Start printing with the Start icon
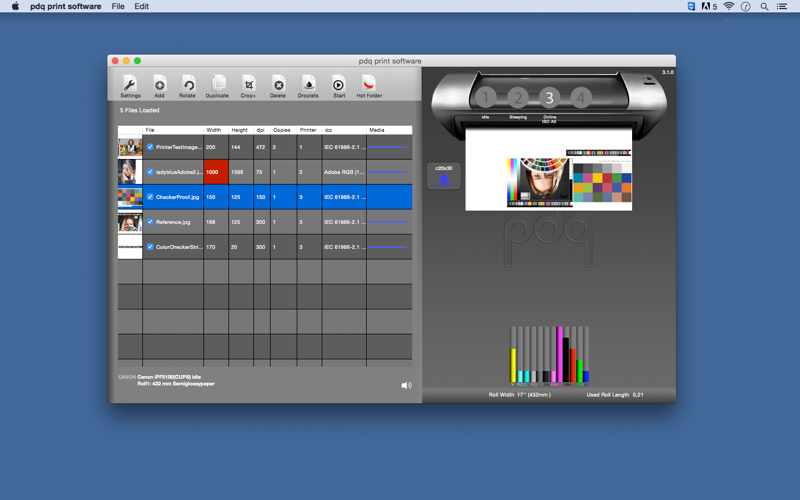The width and height of the screenshot is (800, 500). (x=339, y=86)
